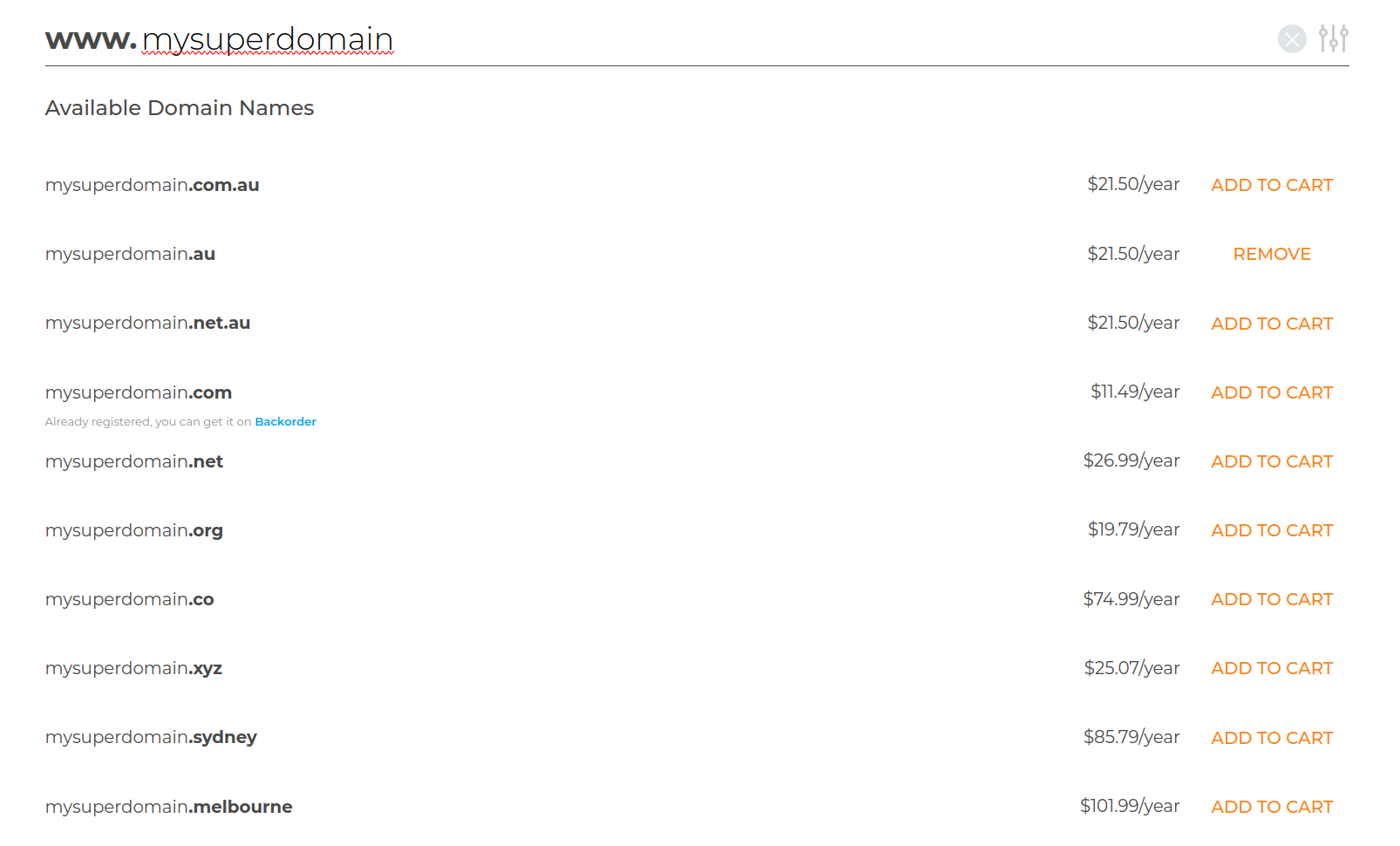Remove mysuperdomain.au from cart

[x=1271, y=254]
